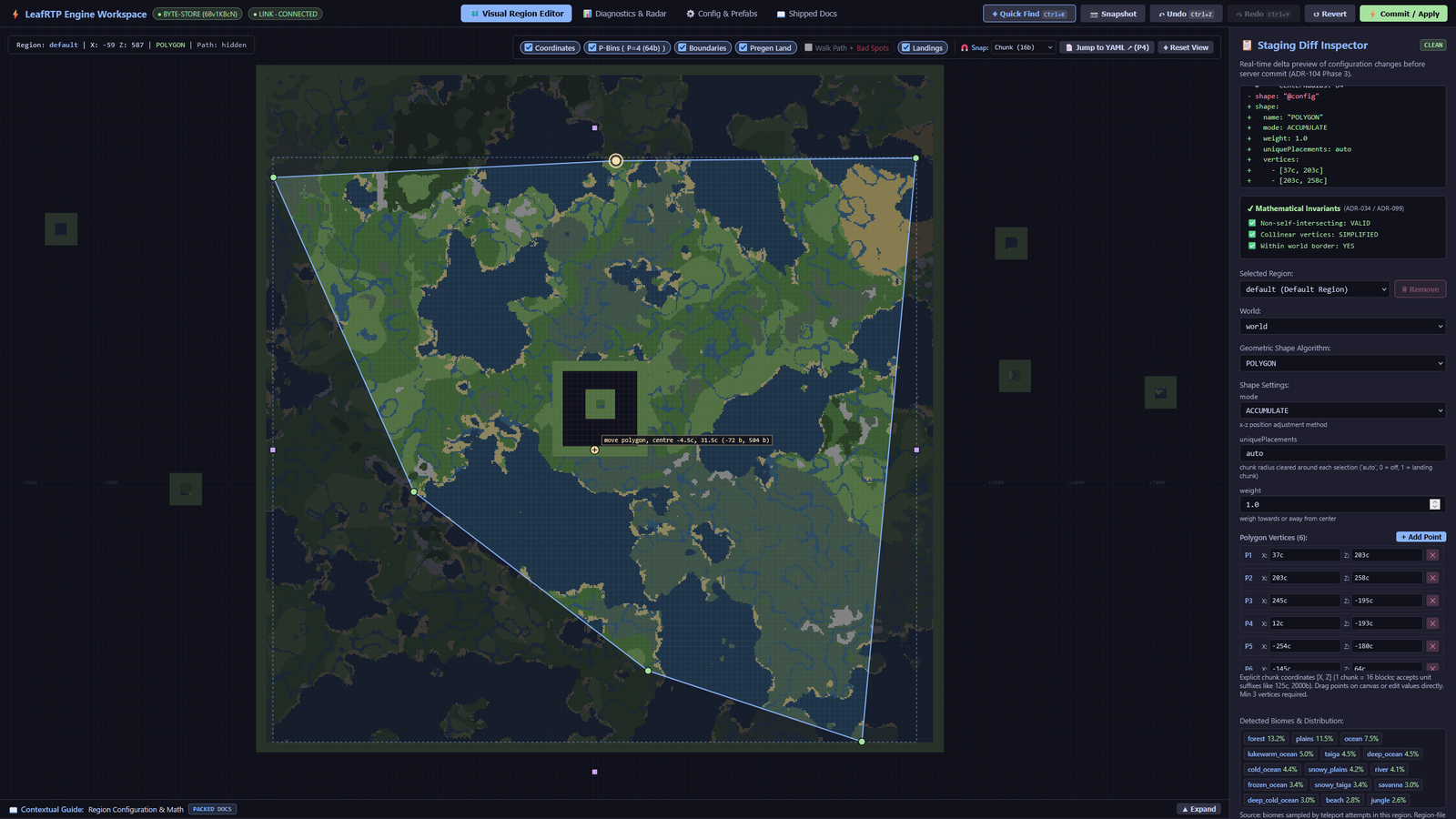
Task: Select the purple handle on right bounding edge
Action: pyautogui.click(x=916, y=450)
